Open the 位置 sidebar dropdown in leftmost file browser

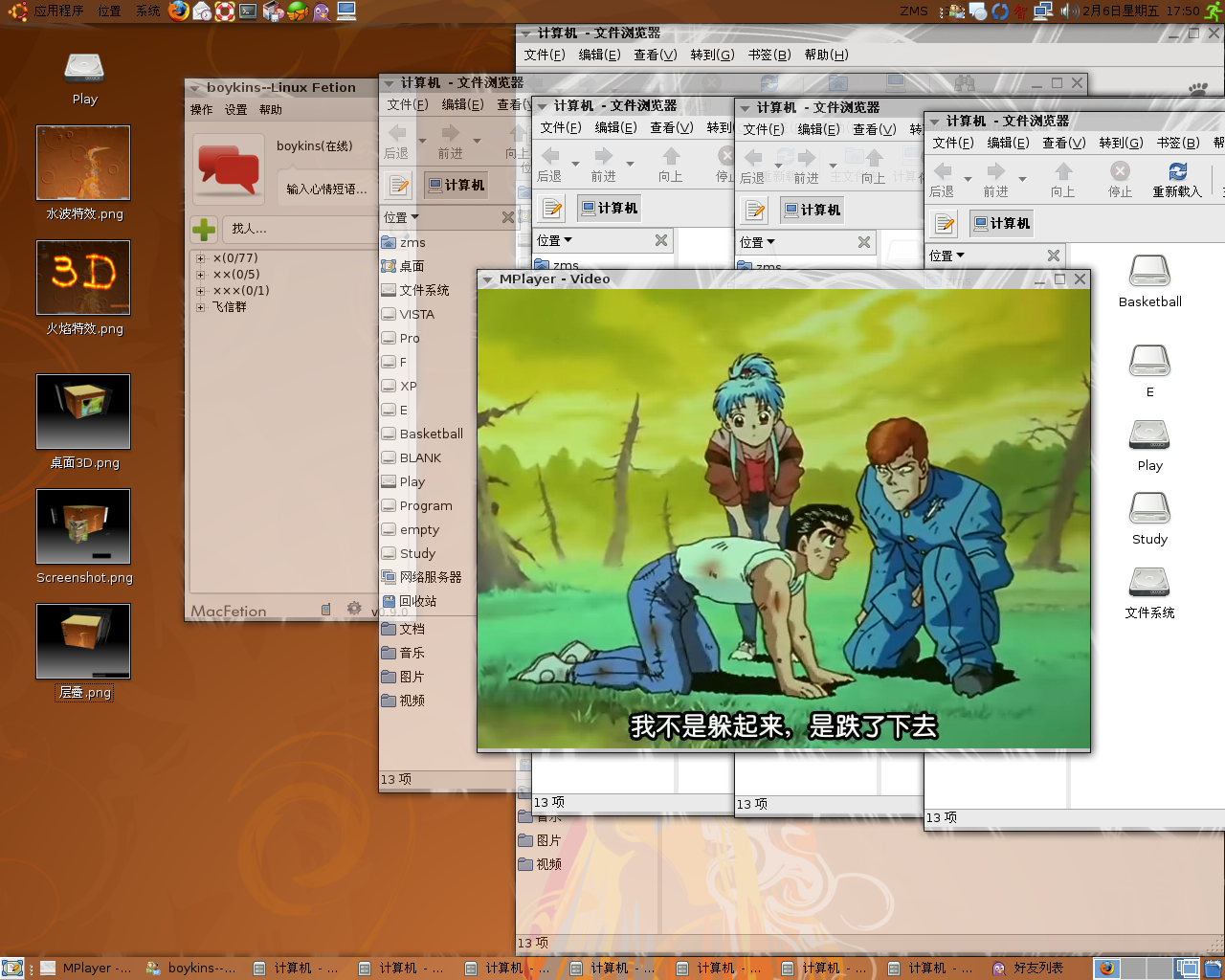[x=402, y=217]
